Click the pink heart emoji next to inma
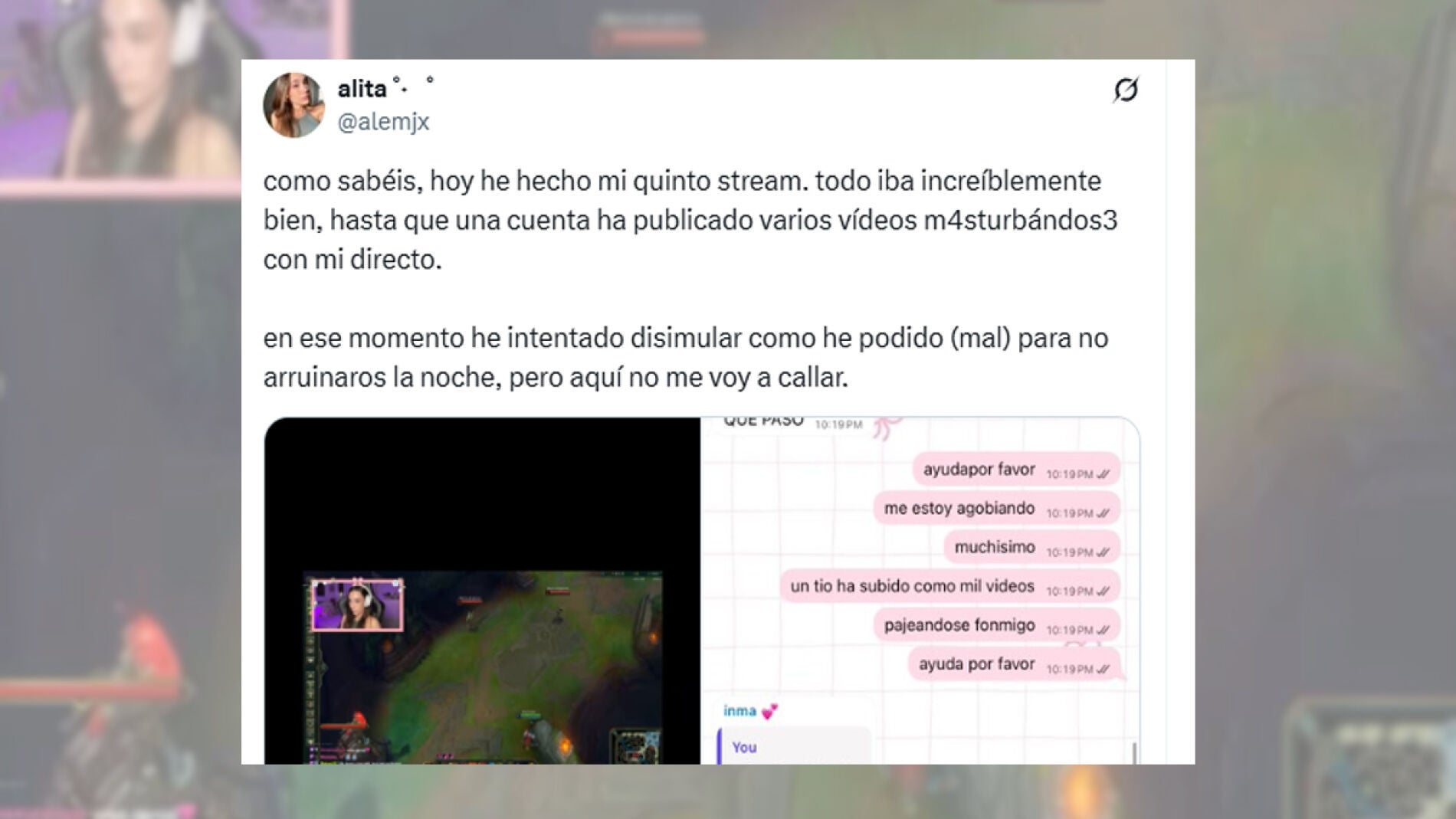The height and width of the screenshot is (819, 1456). 769,712
